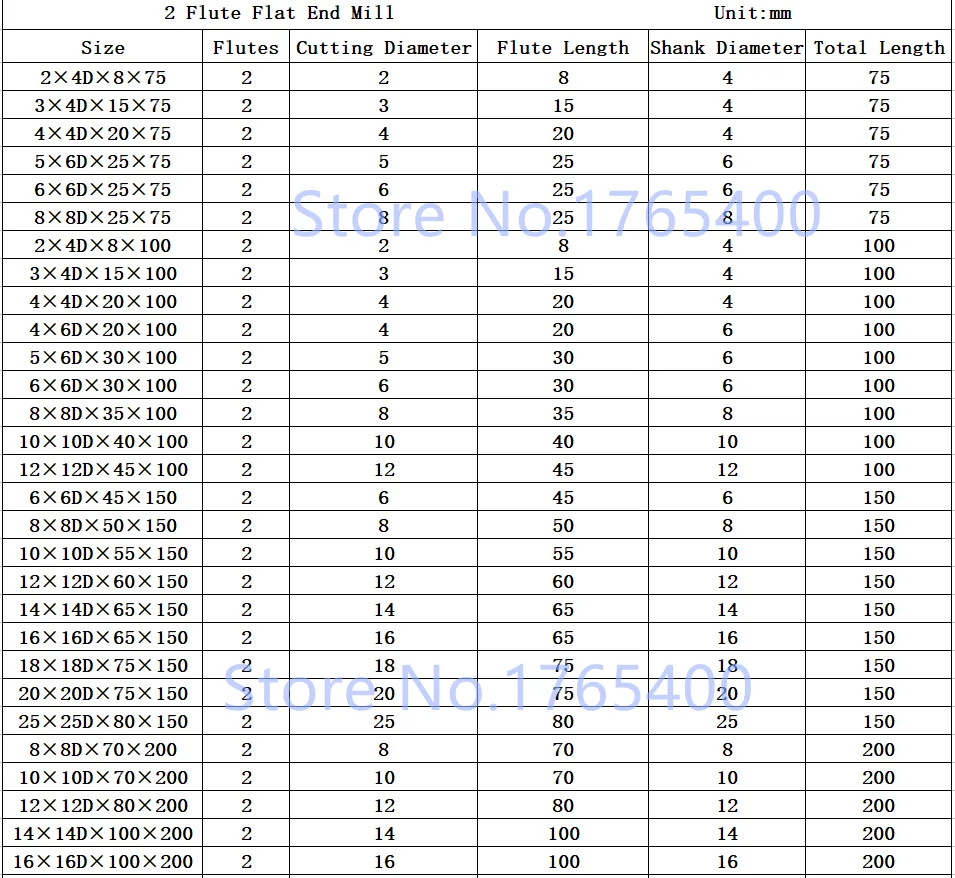Click cutting diameter 25 in 25×25D×80×150 row
This screenshot has height=878, width=955.
click(x=384, y=722)
